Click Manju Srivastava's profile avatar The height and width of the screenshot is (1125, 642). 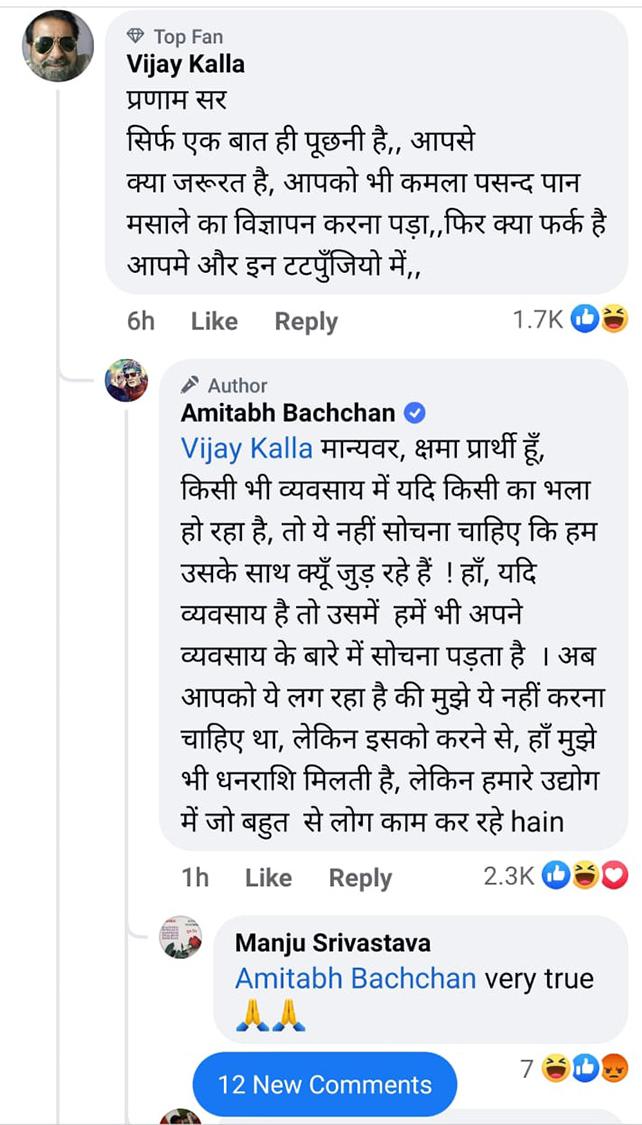[x=182, y=937]
